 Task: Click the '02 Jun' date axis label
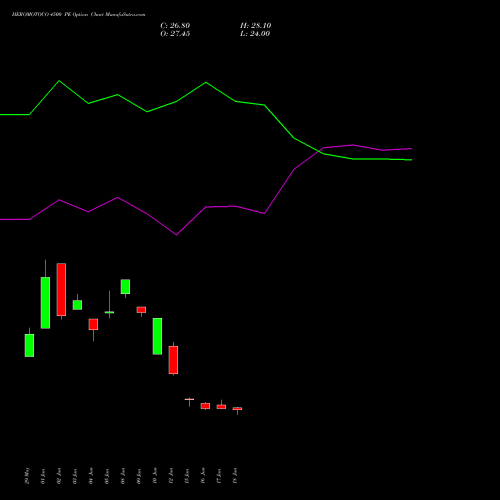coord(59,476)
